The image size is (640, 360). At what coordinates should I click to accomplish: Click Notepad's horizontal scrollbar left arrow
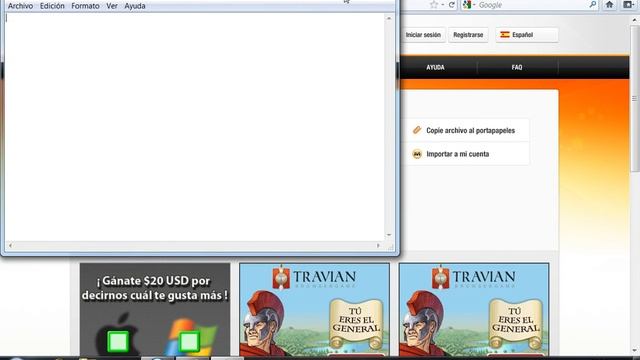point(10,246)
